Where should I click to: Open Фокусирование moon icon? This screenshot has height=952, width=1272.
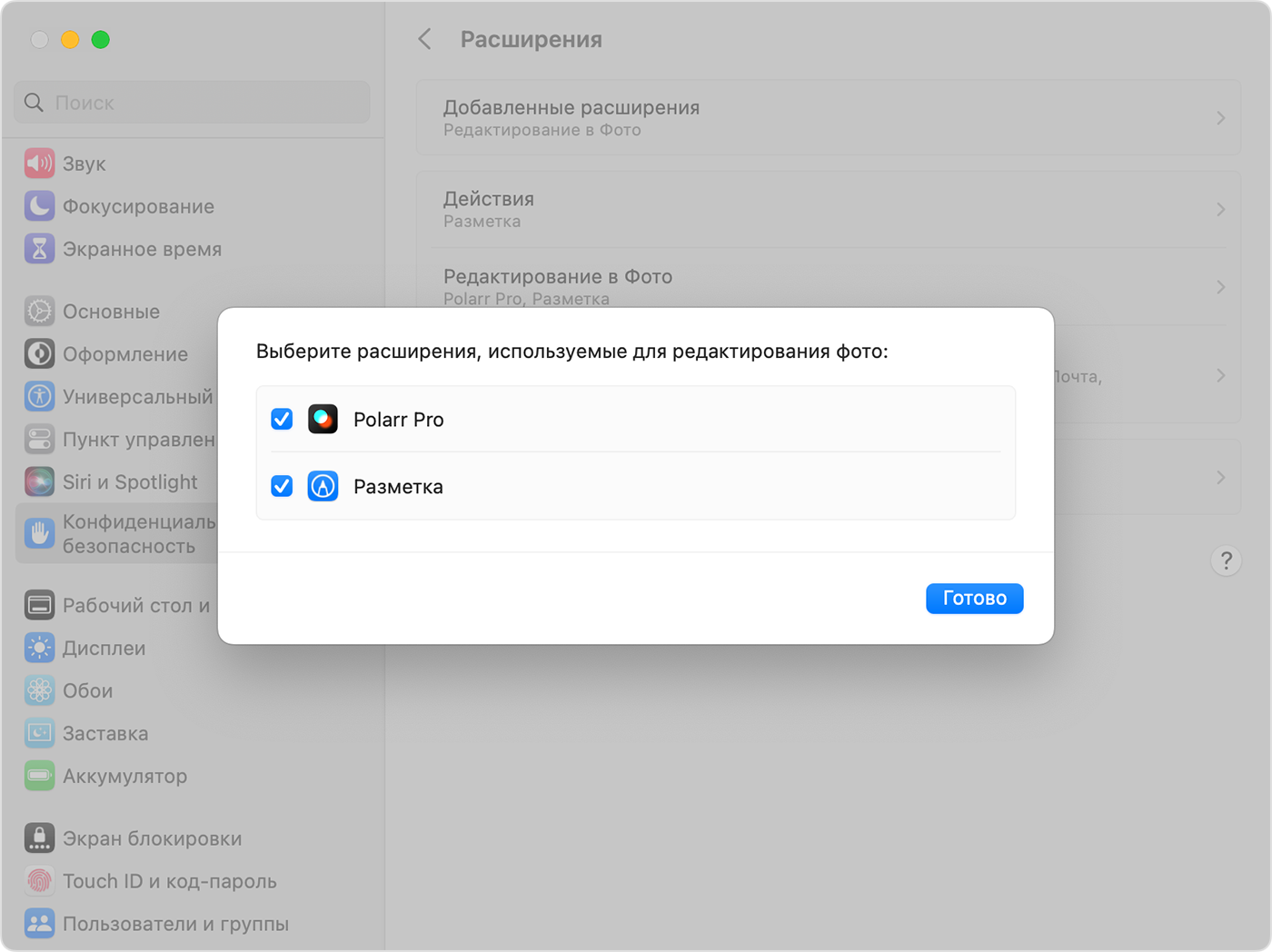(39, 206)
